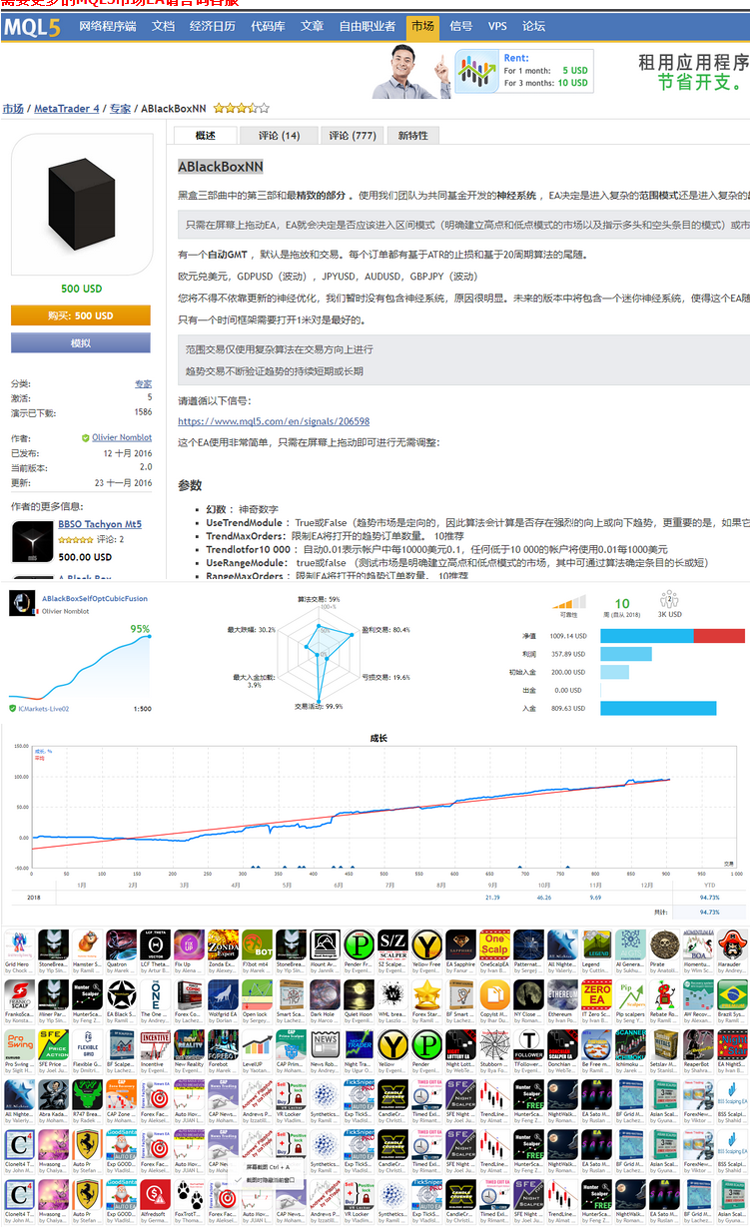
Task: Open the 市场 breadcrumb link
Action: pos(13,108)
